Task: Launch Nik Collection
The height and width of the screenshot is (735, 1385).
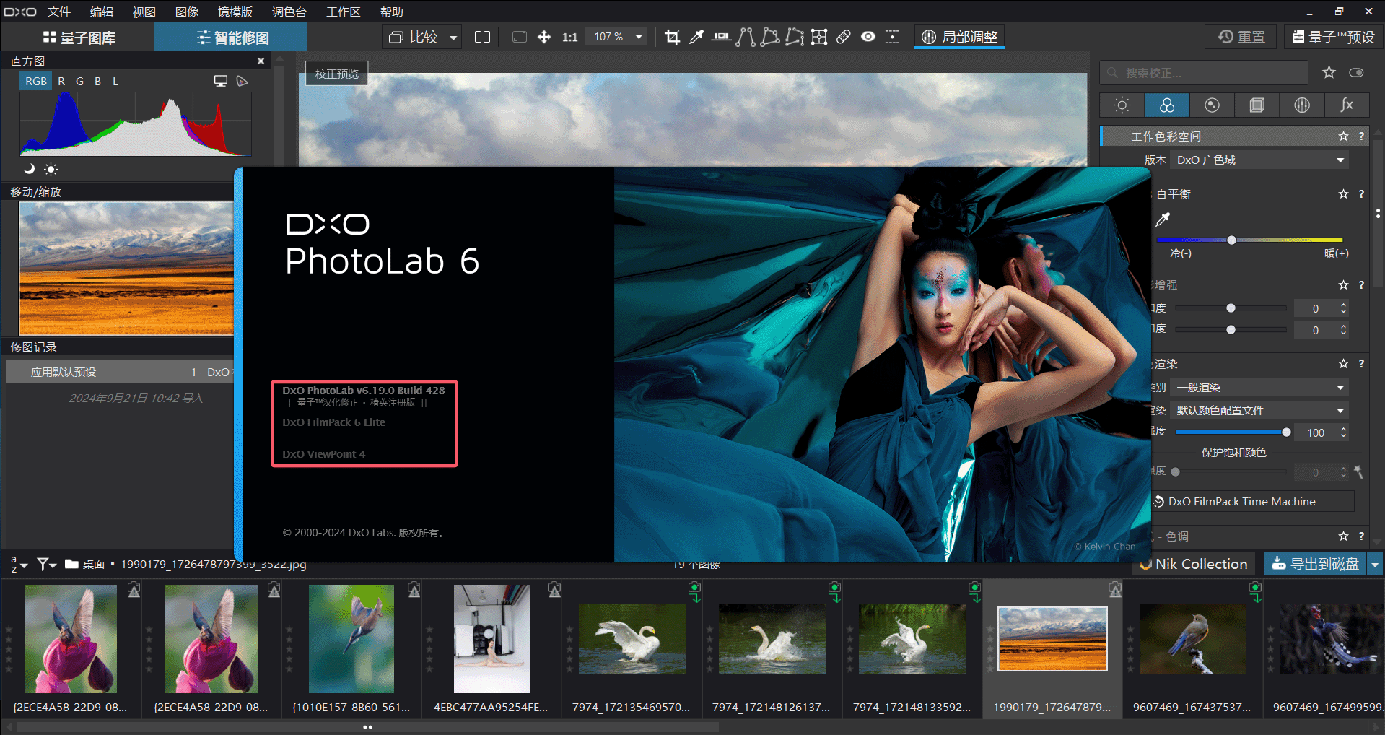Action: pyautogui.click(x=1193, y=564)
